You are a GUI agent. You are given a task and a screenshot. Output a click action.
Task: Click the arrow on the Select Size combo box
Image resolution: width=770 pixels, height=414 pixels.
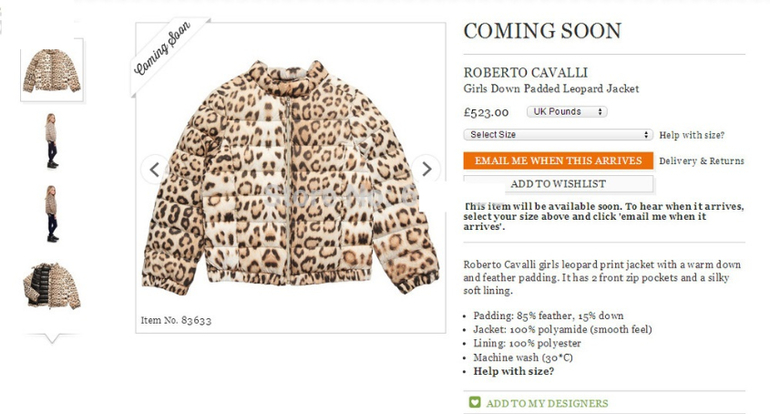tap(646, 135)
